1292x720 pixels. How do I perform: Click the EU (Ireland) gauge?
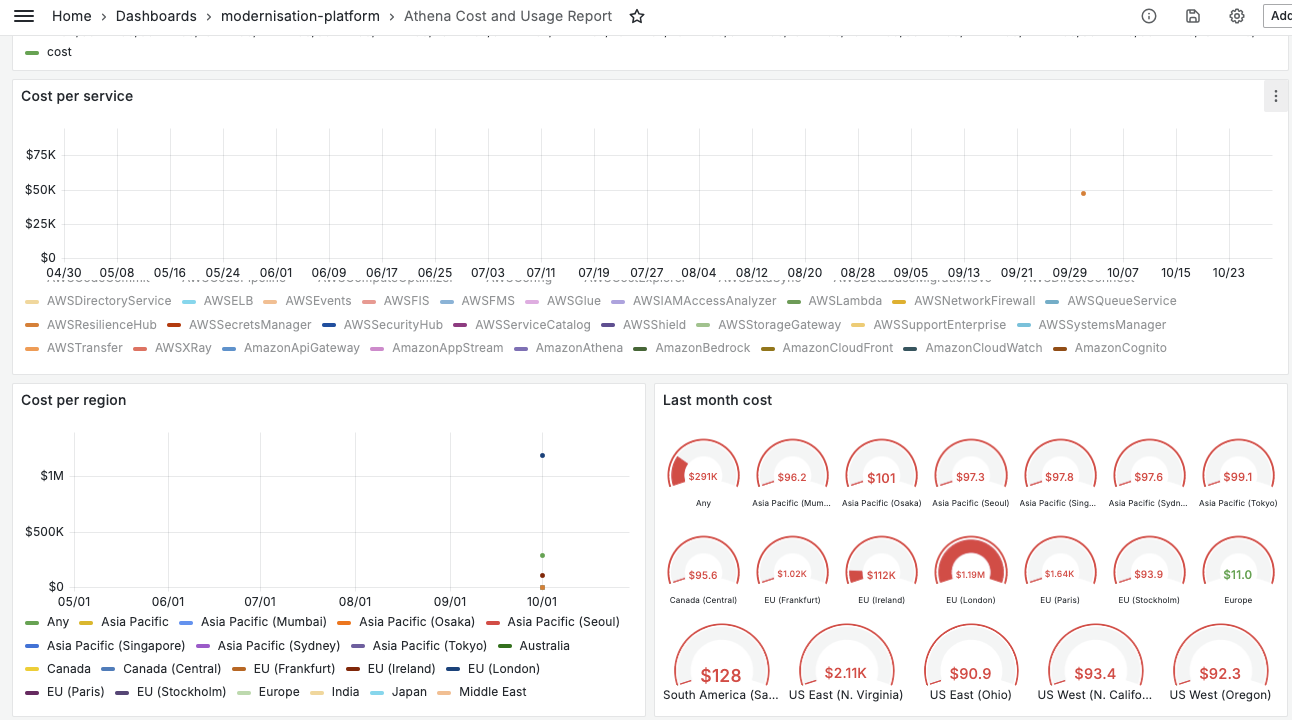pos(881,566)
